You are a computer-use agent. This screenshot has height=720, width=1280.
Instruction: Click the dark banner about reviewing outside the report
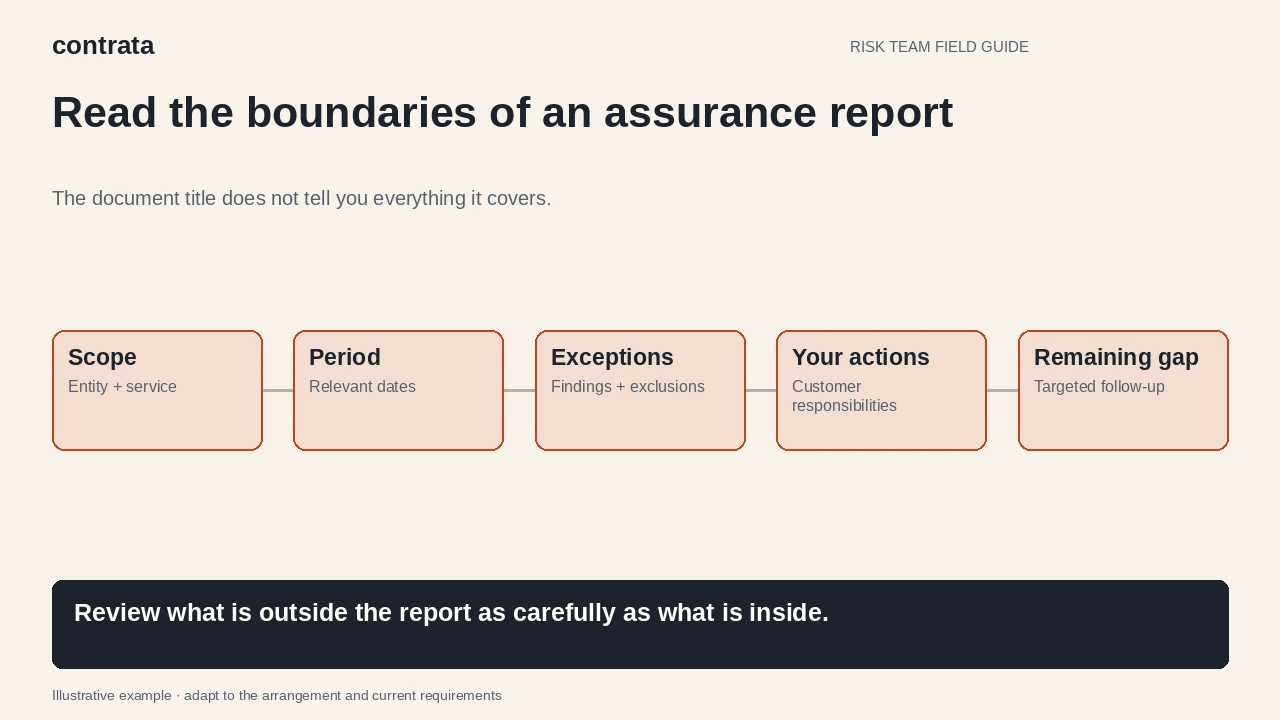point(640,624)
